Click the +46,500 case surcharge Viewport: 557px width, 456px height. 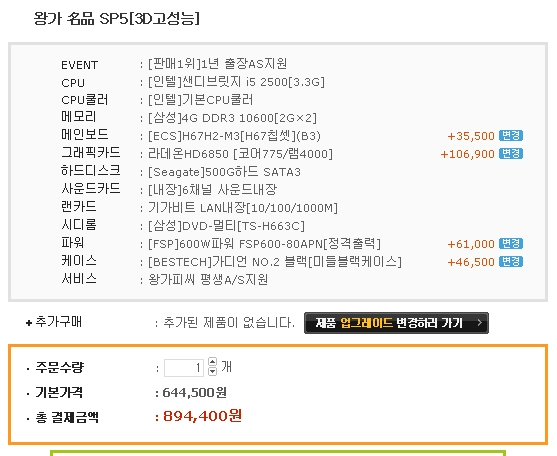[x=471, y=262]
